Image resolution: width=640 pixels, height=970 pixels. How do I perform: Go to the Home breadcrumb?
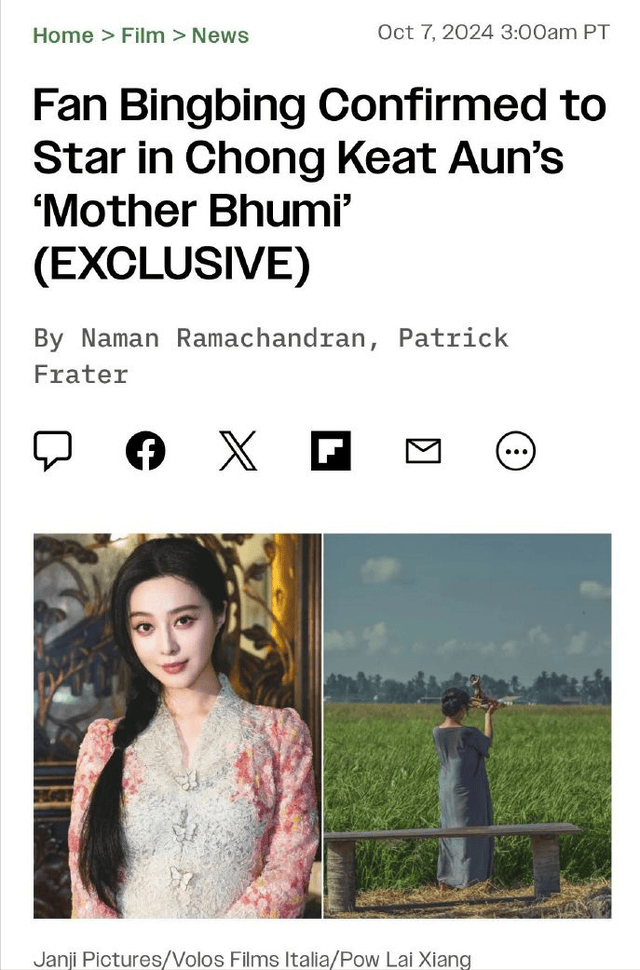click(63, 35)
